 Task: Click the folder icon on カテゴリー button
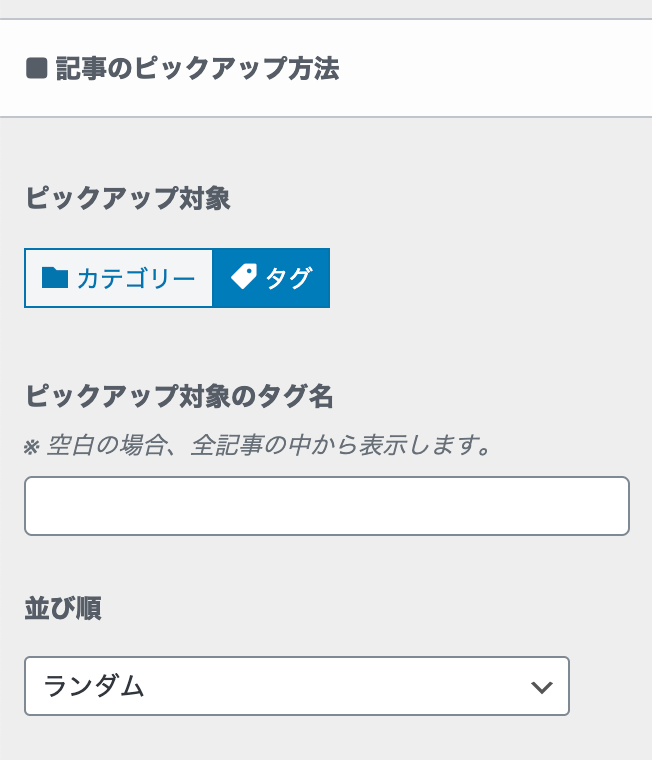pyautogui.click(x=55, y=278)
